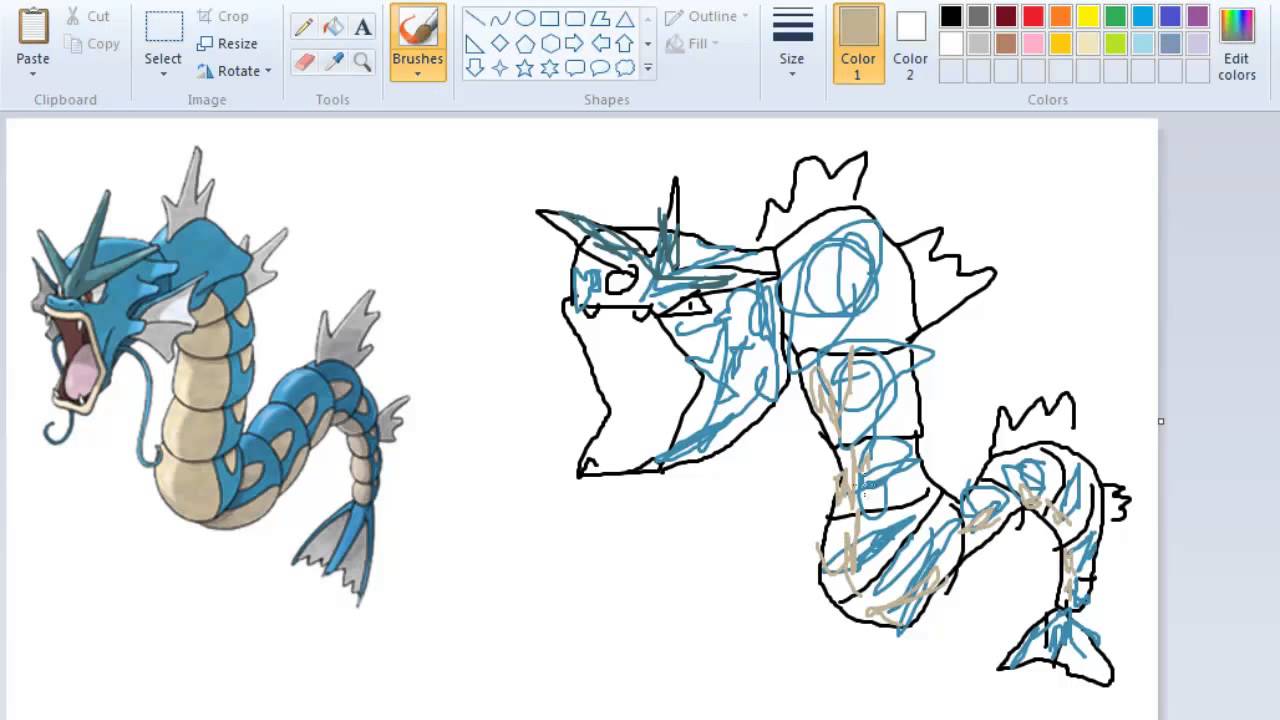
Task: Select the Oval shape
Action: 524,17
